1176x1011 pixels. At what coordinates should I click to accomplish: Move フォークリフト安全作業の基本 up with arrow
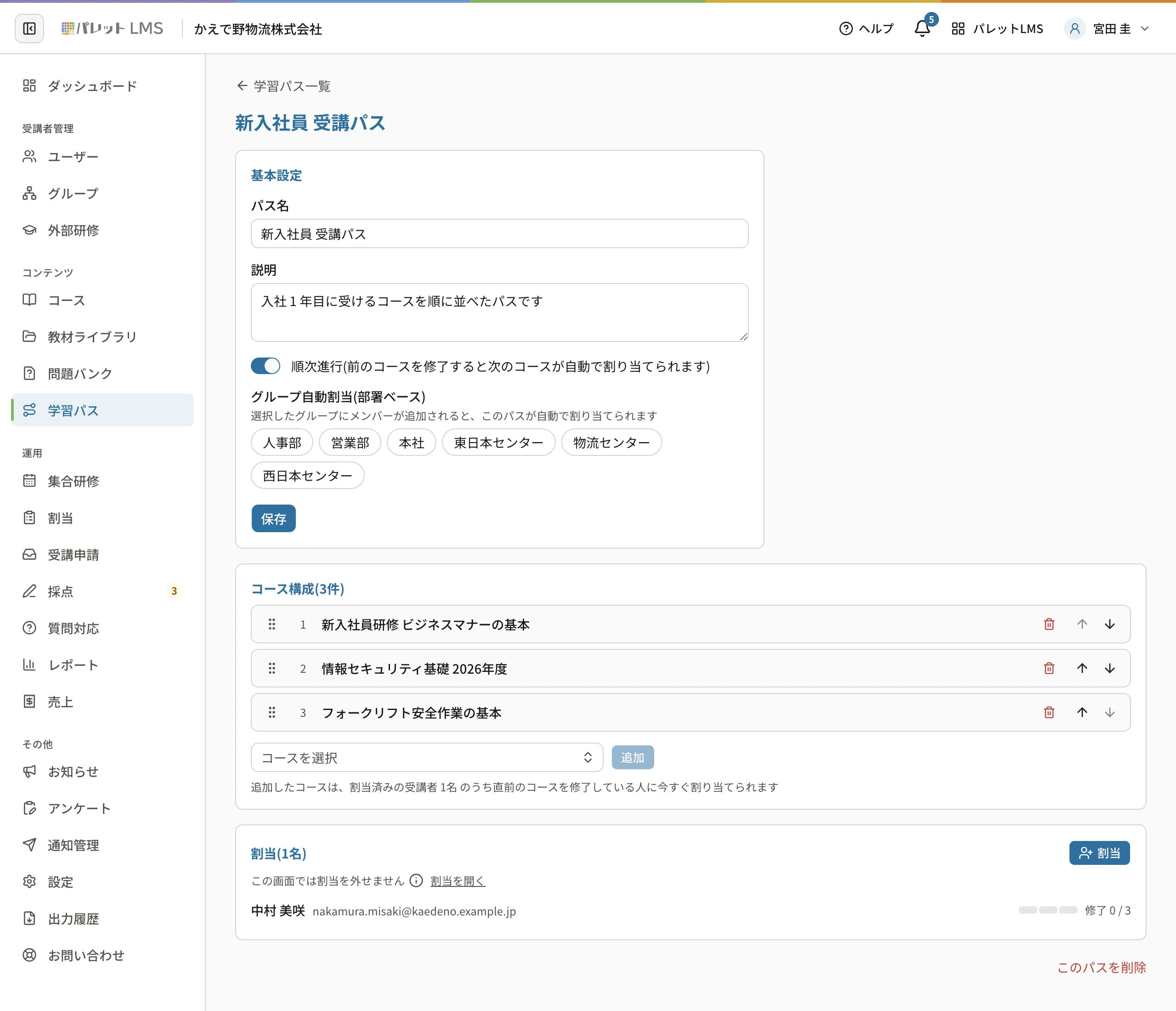click(1082, 712)
